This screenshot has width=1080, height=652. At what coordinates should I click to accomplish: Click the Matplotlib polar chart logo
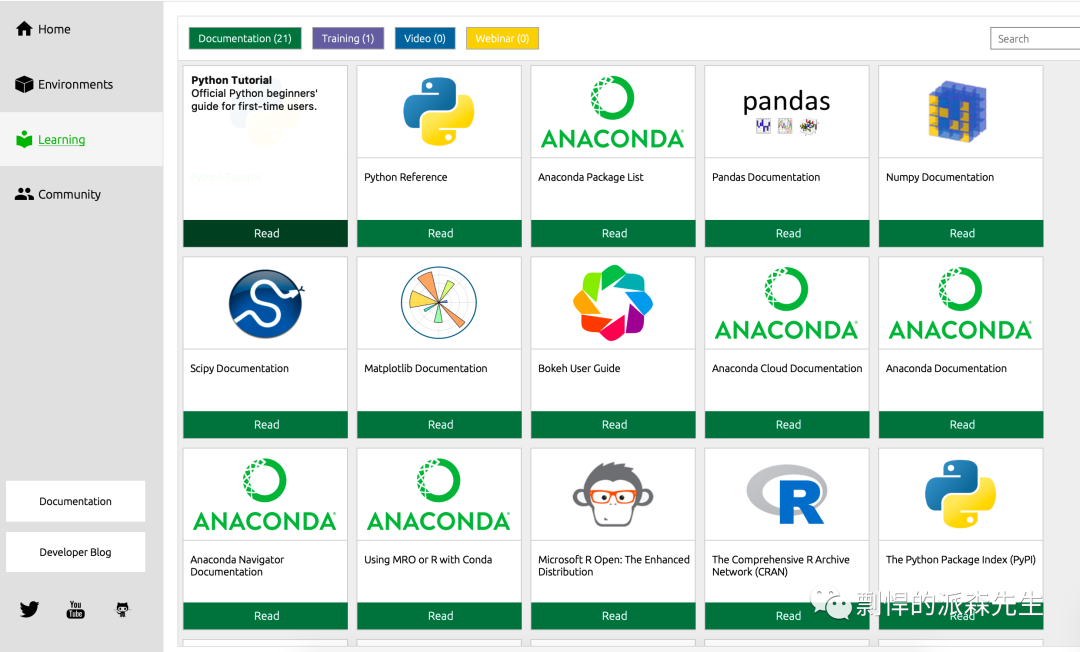439,302
